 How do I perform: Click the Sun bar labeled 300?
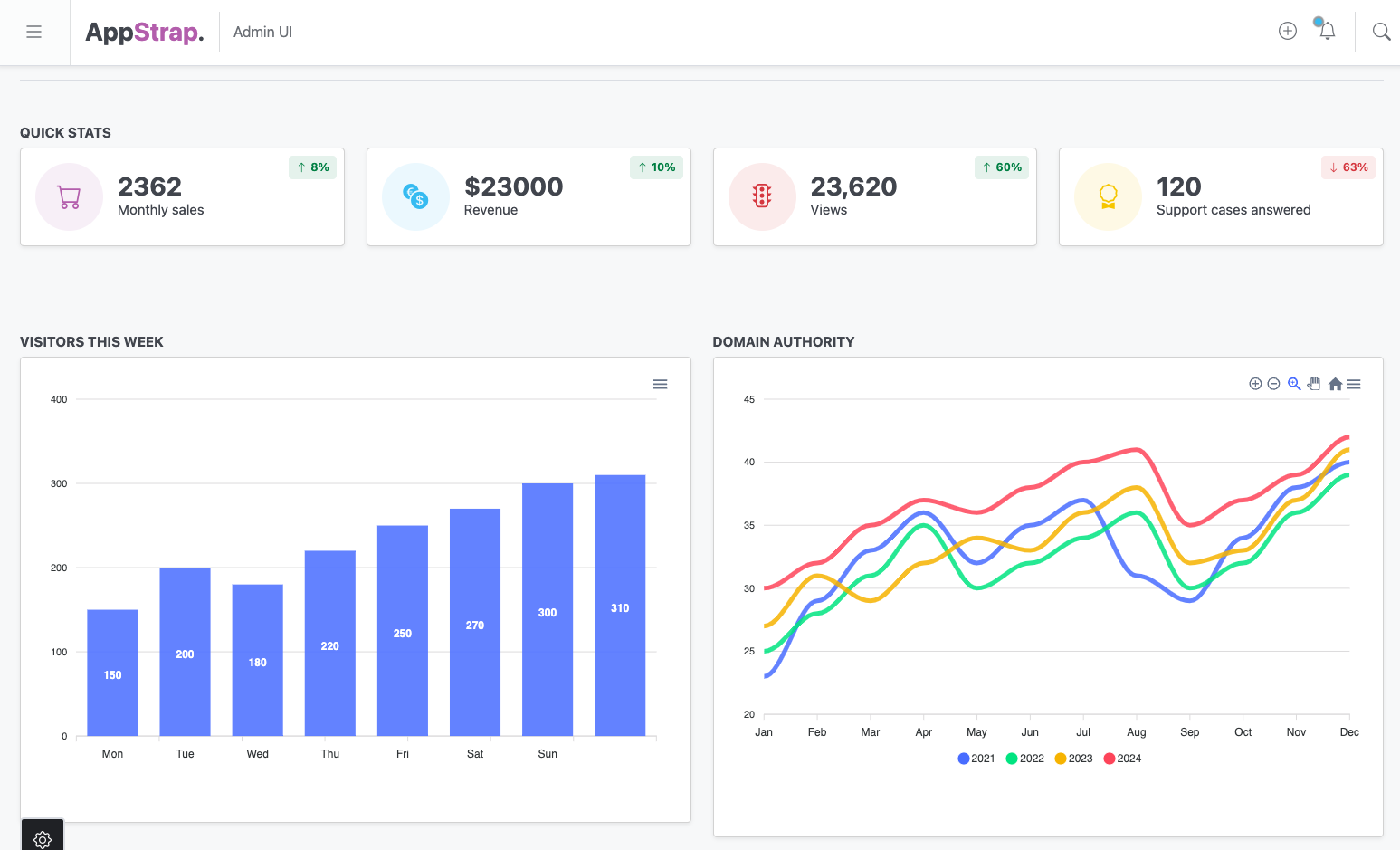point(548,609)
